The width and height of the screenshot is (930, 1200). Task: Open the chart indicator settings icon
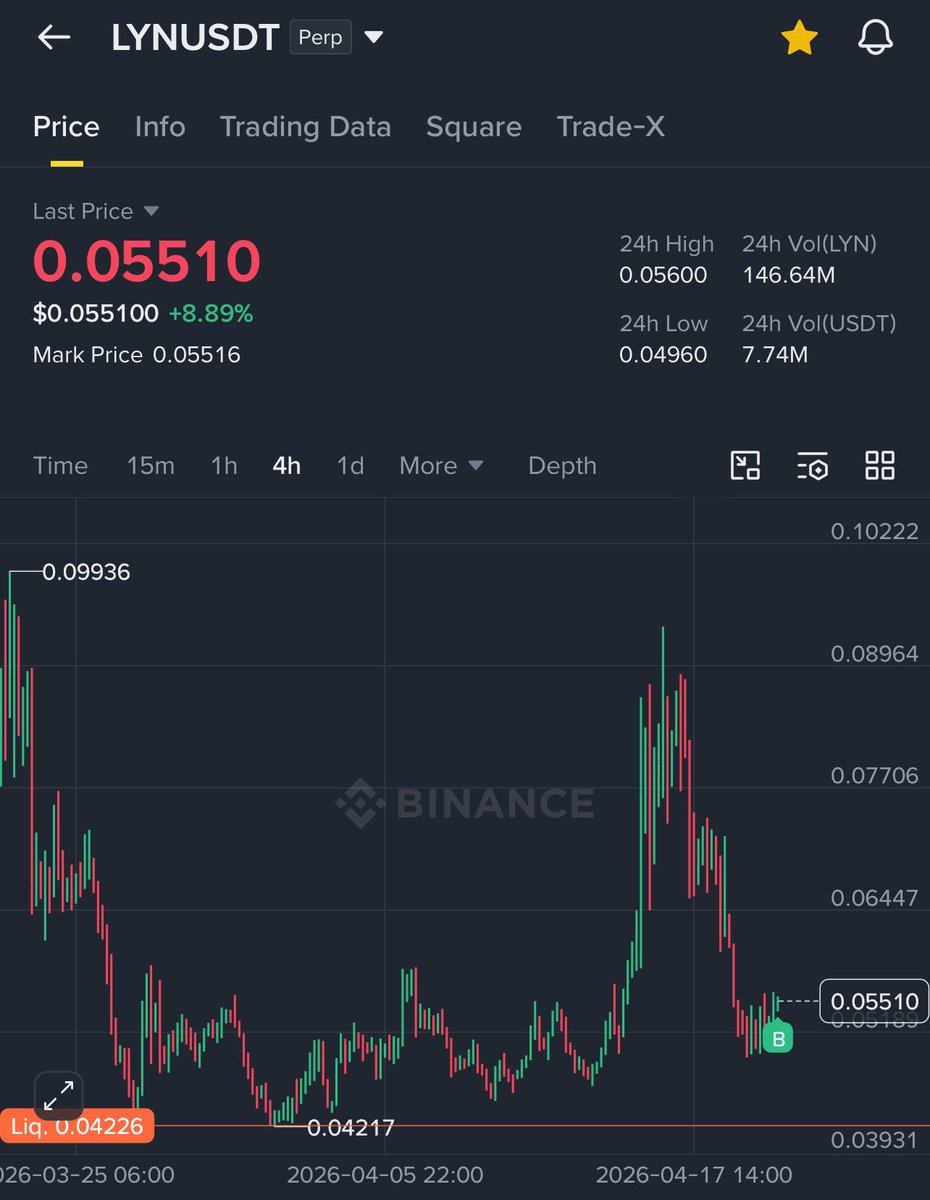(x=812, y=465)
